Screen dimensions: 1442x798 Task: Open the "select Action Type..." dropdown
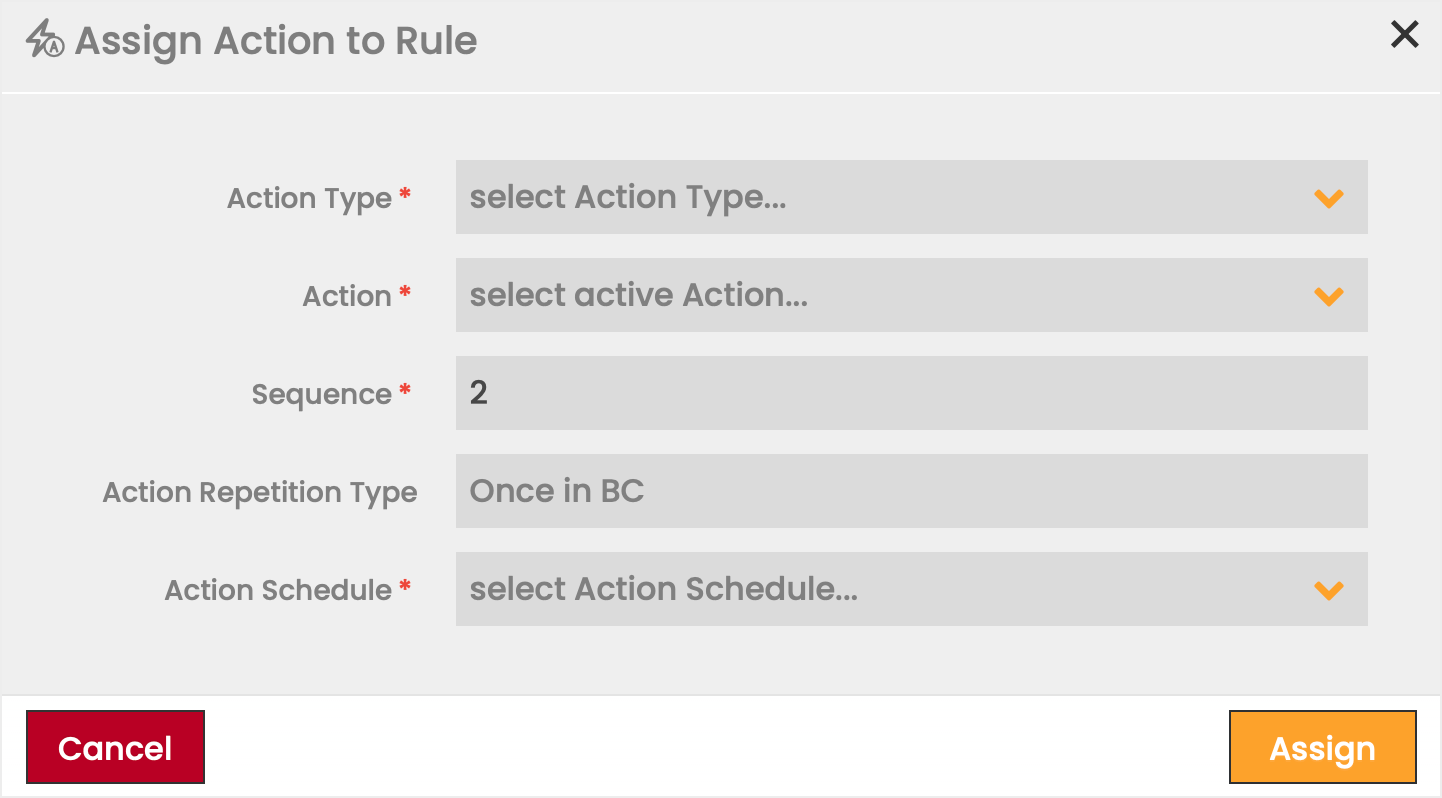[x=880, y=198]
